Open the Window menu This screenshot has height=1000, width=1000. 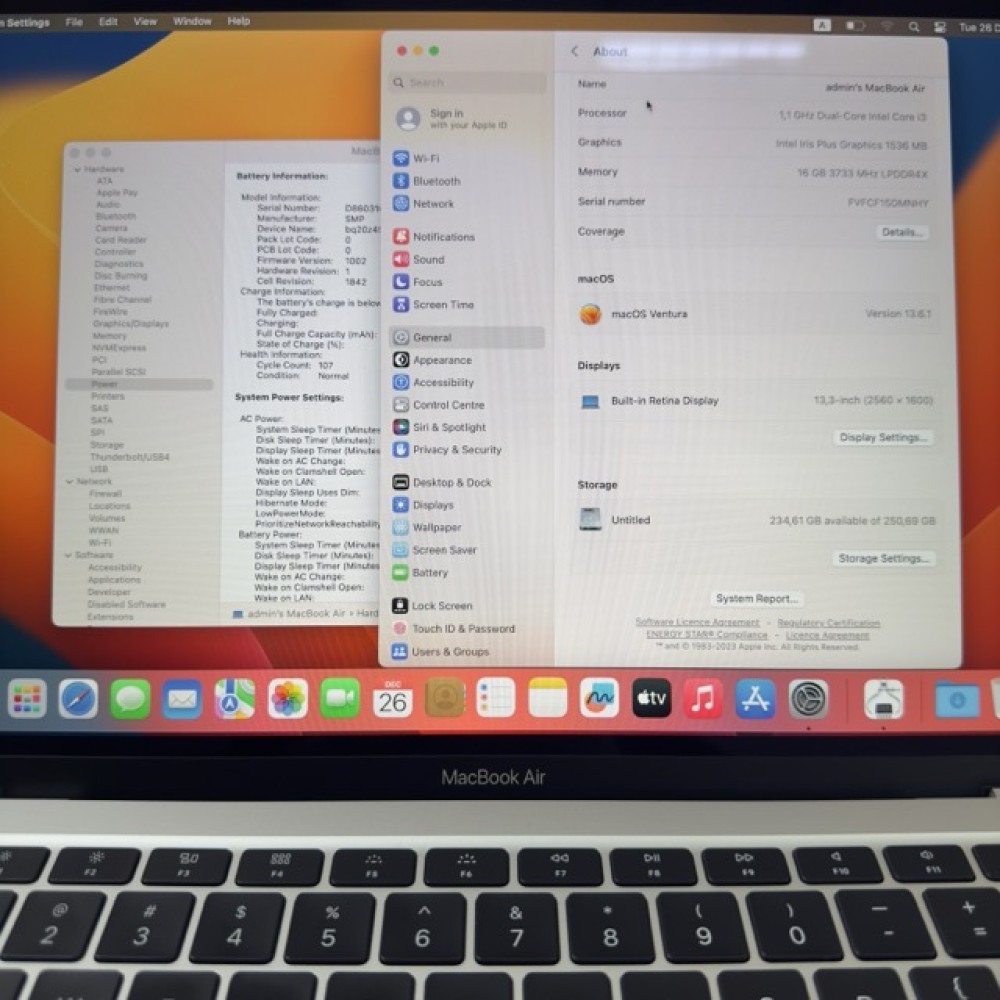point(192,21)
